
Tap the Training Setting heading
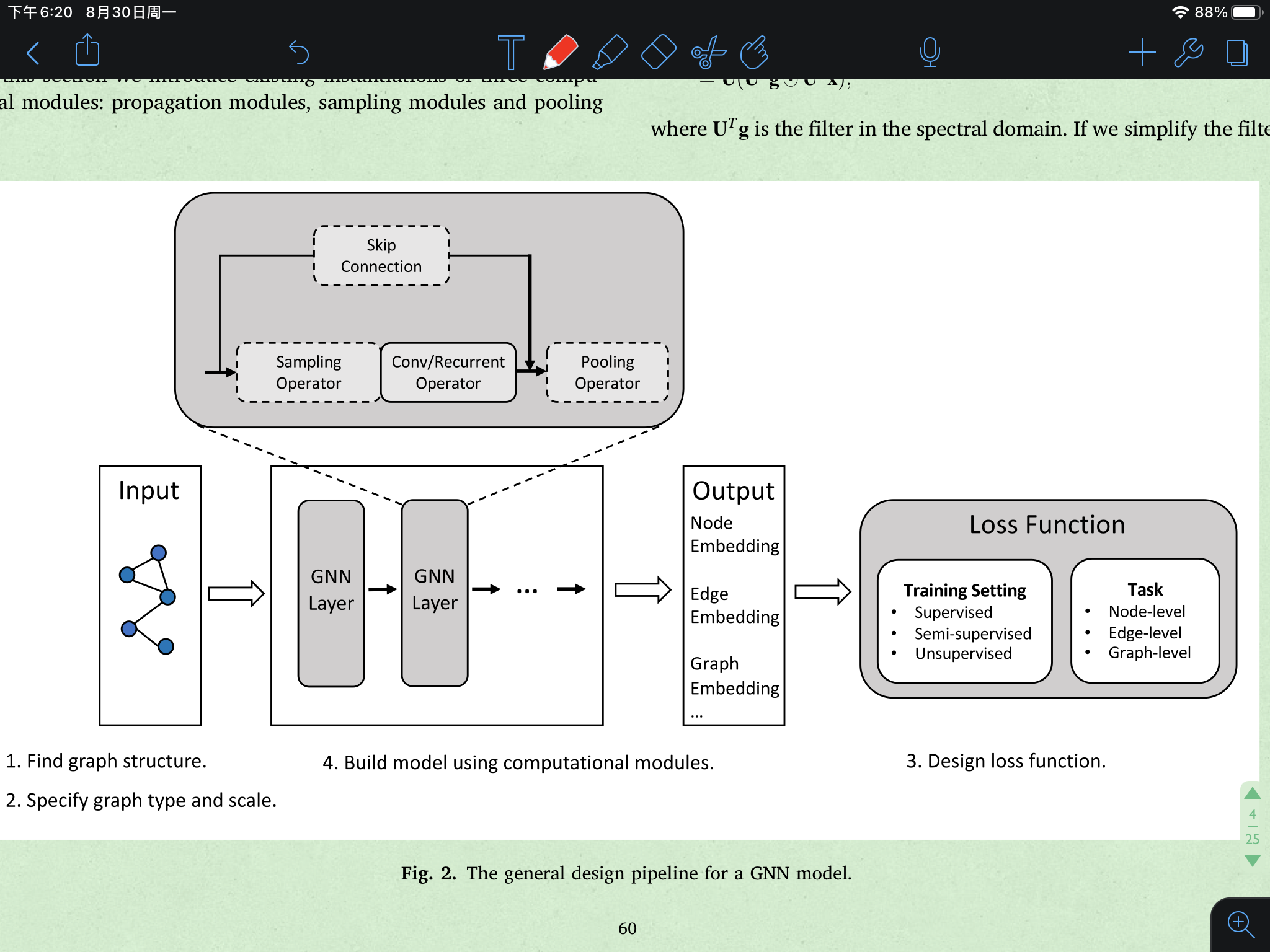pos(964,591)
